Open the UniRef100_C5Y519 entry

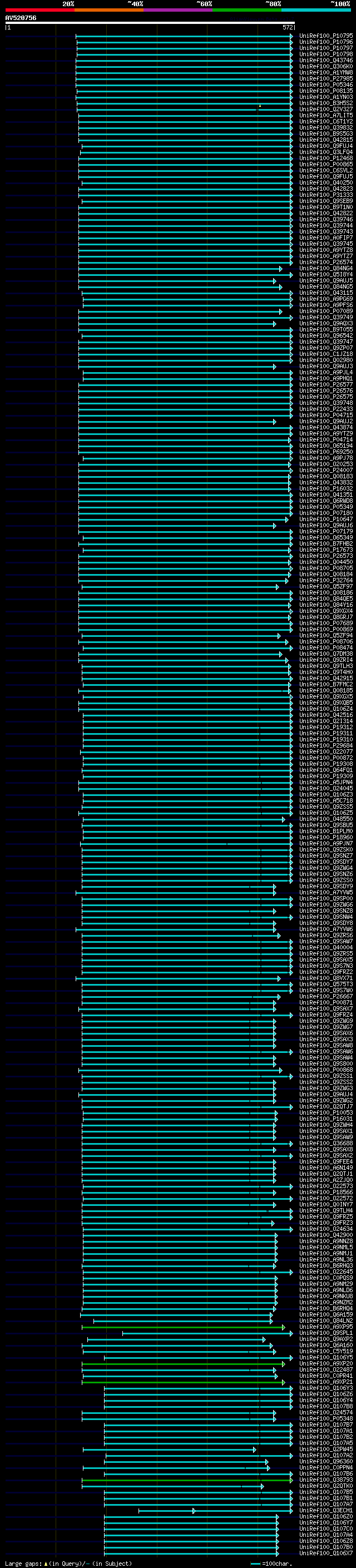tap(325, 1351)
